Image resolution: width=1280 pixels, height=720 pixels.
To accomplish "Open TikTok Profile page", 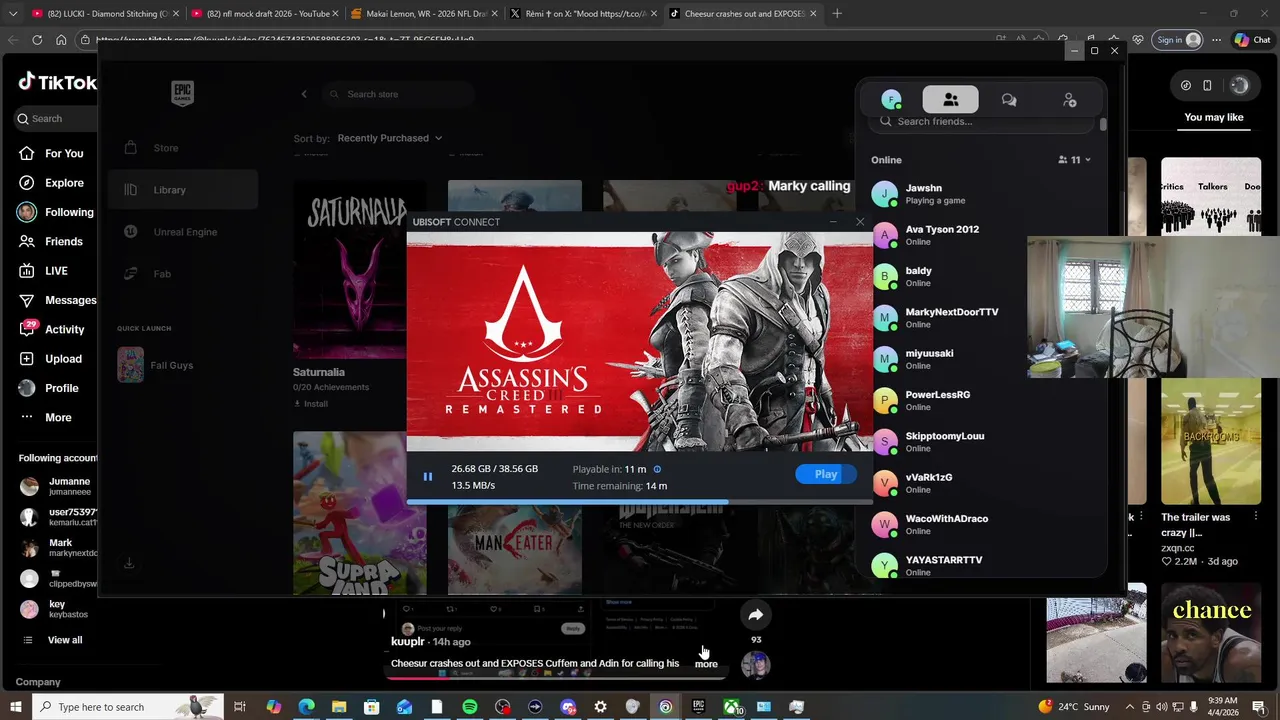I will pos(50,388).
